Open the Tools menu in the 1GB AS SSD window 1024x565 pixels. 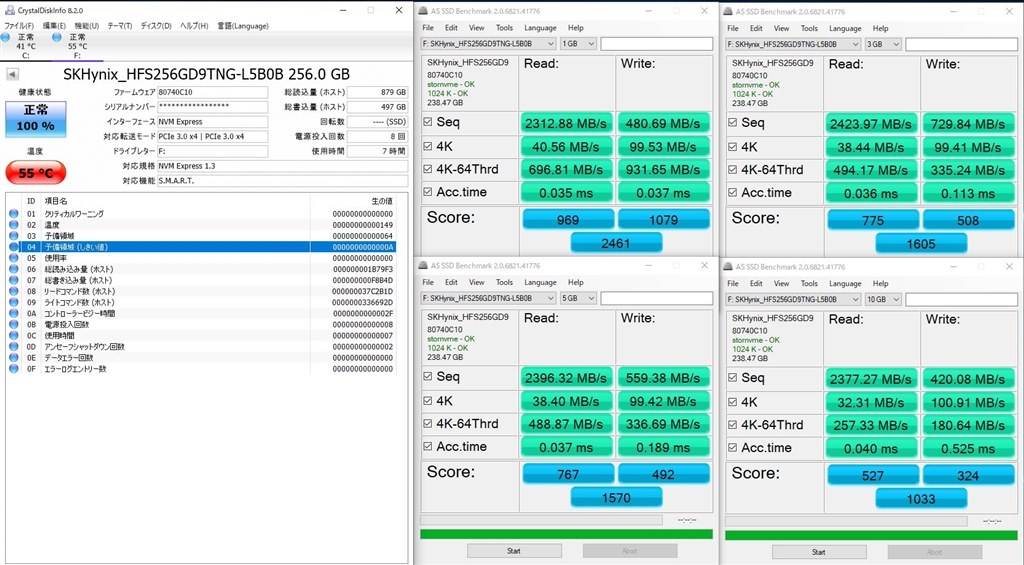pos(504,27)
